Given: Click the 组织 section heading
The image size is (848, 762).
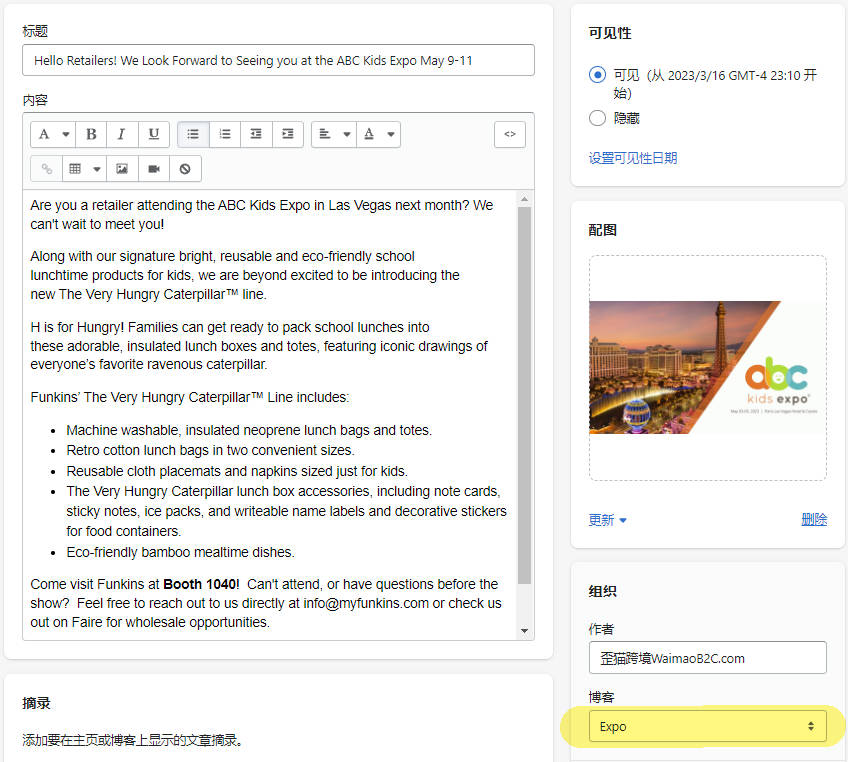Looking at the screenshot, I should 602,591.
